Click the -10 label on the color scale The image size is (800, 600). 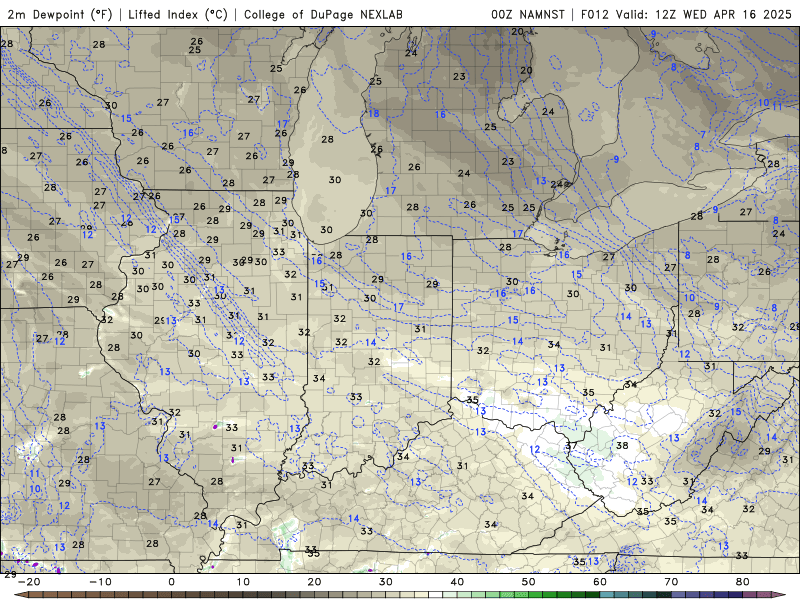100,582
